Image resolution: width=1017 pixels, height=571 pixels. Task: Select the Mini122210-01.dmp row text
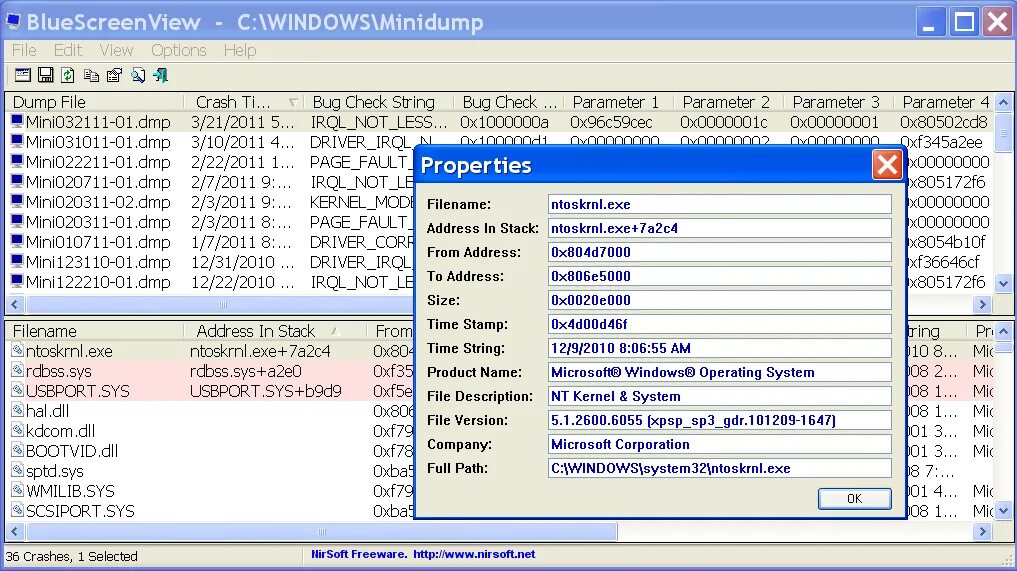pos(98,282)
